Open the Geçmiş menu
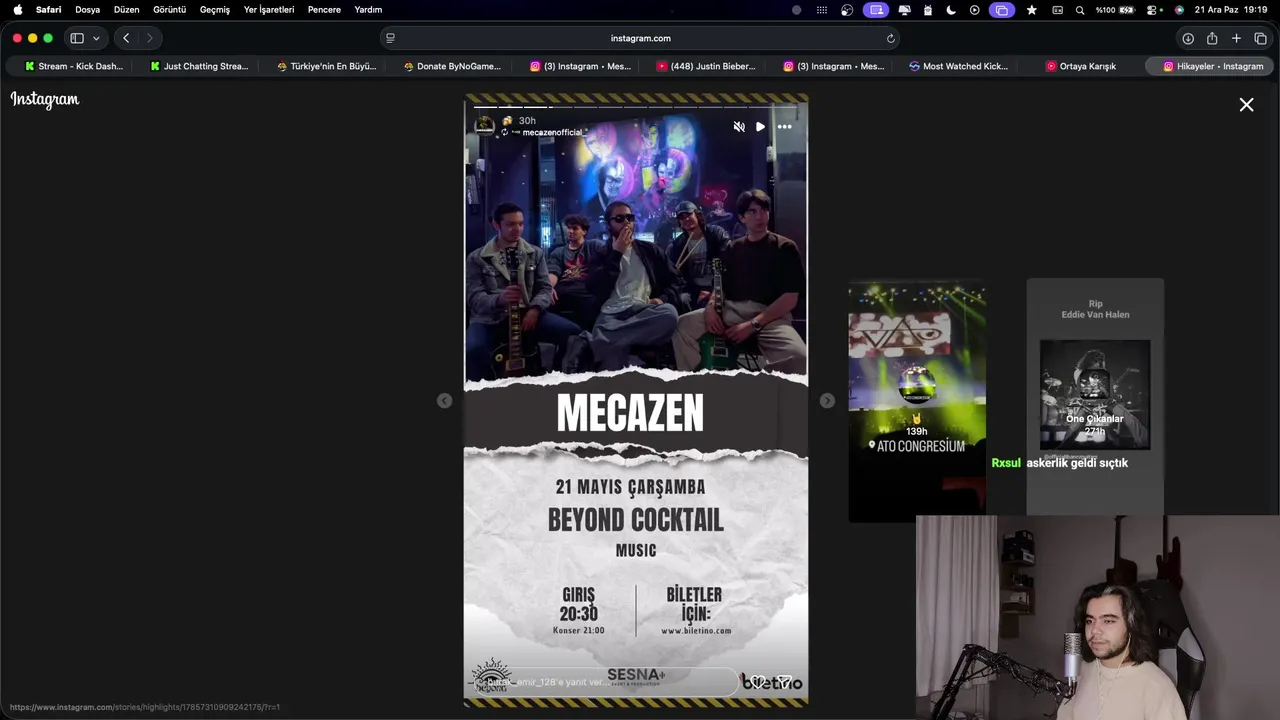Image resolution: width=1280 pixels, height=720 pixels. pos(215,10)
